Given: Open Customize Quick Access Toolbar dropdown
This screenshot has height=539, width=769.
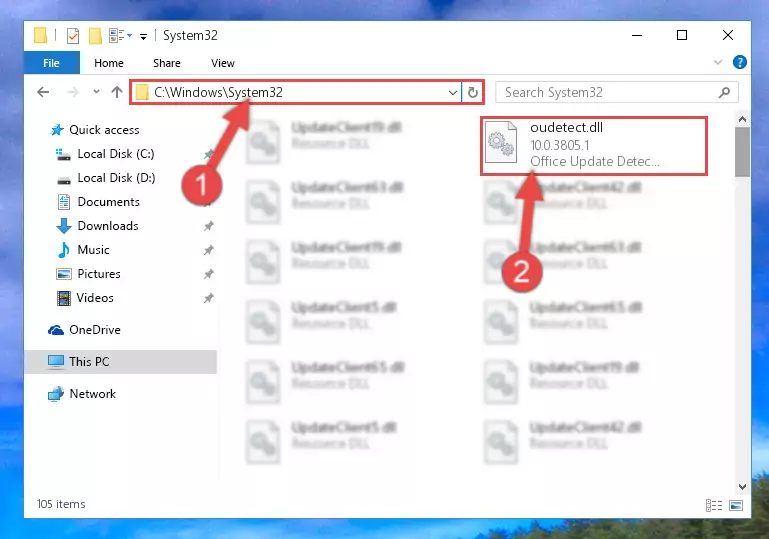Looking at the screenshot, I should click(143, 36).
